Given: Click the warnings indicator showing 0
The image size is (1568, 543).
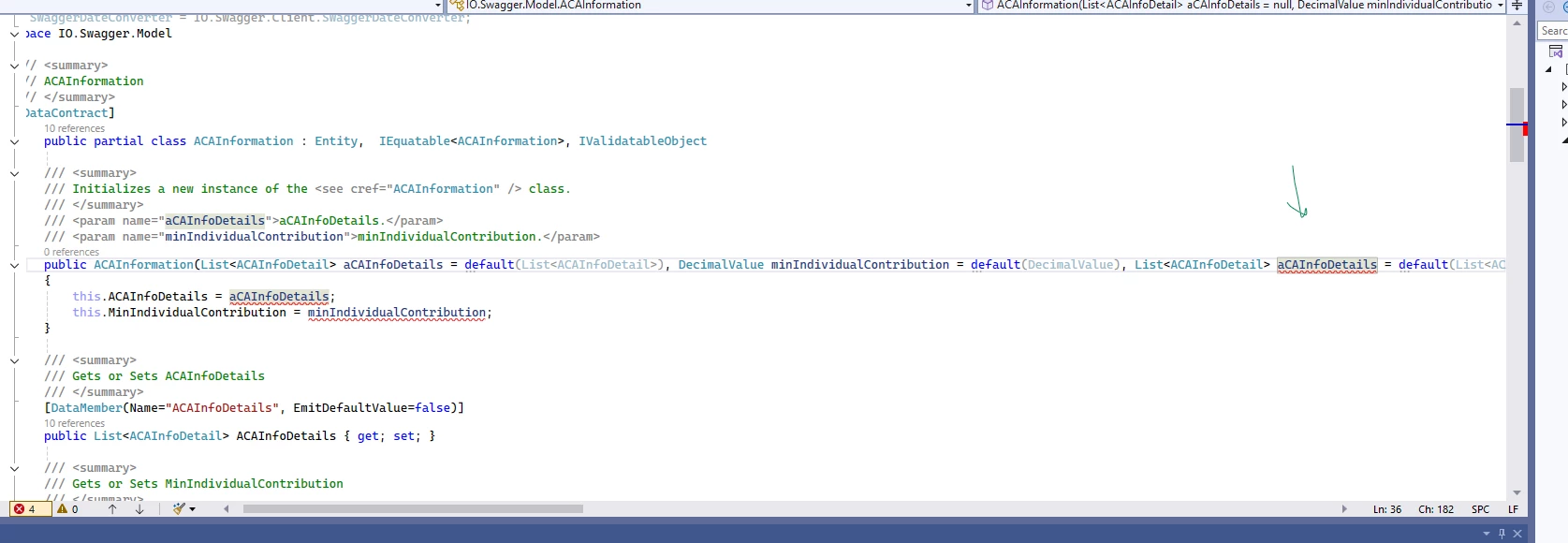Looking at the screenshot, I should pos(67,509).
